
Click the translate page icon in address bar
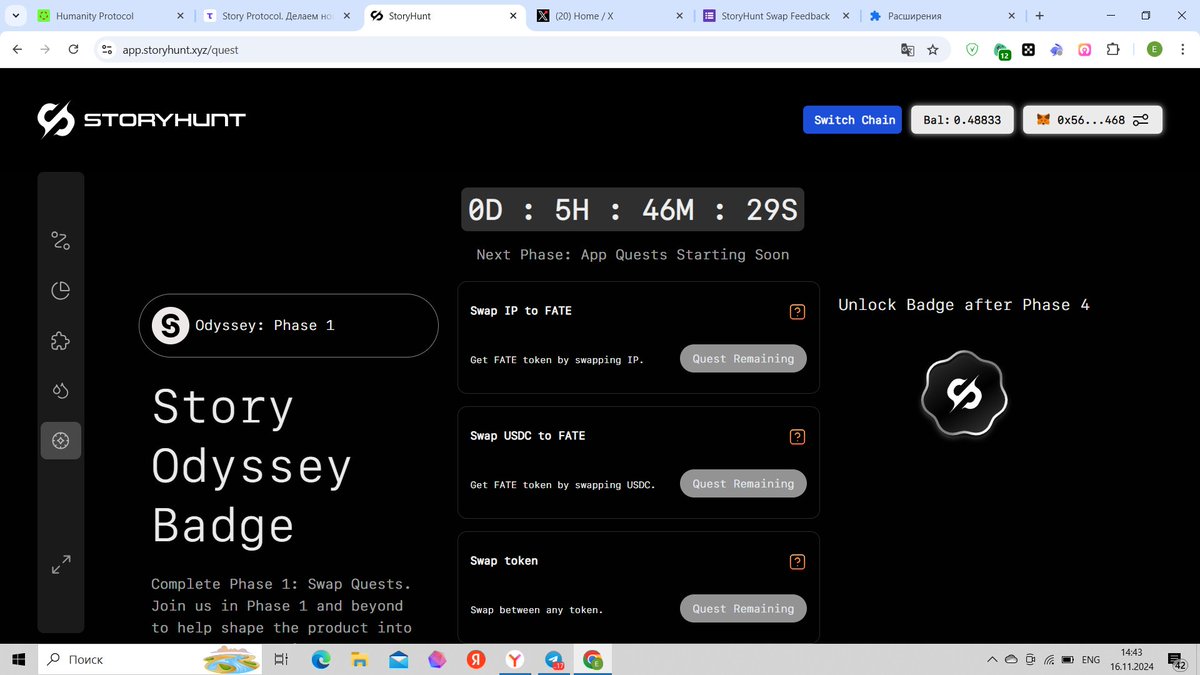[x=908, y=49]
